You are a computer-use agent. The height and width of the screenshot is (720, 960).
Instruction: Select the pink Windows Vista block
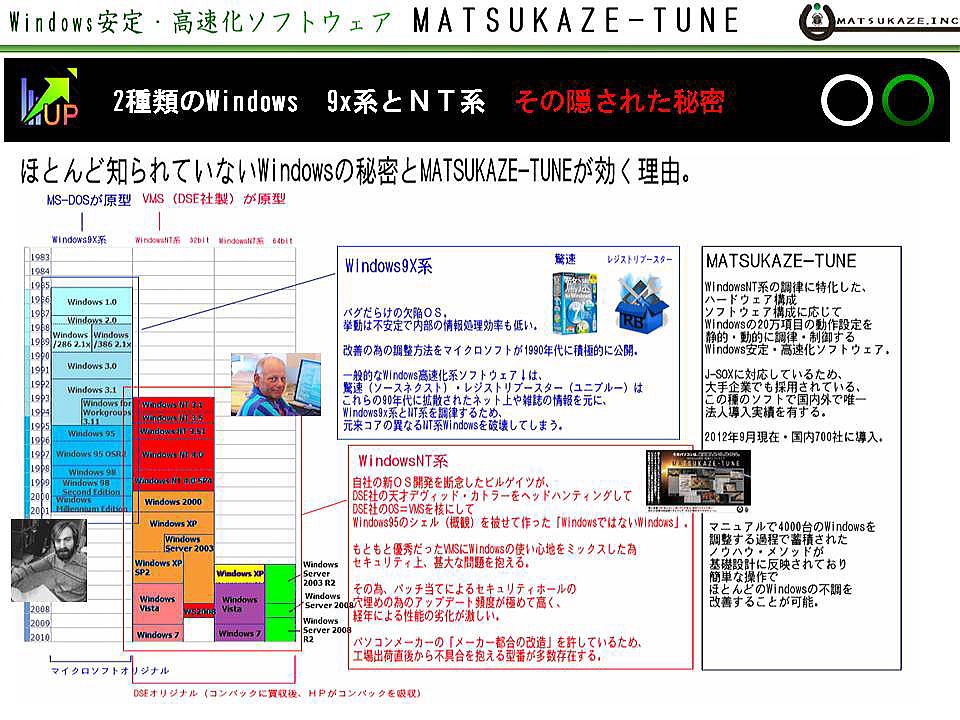coord(158,604)
